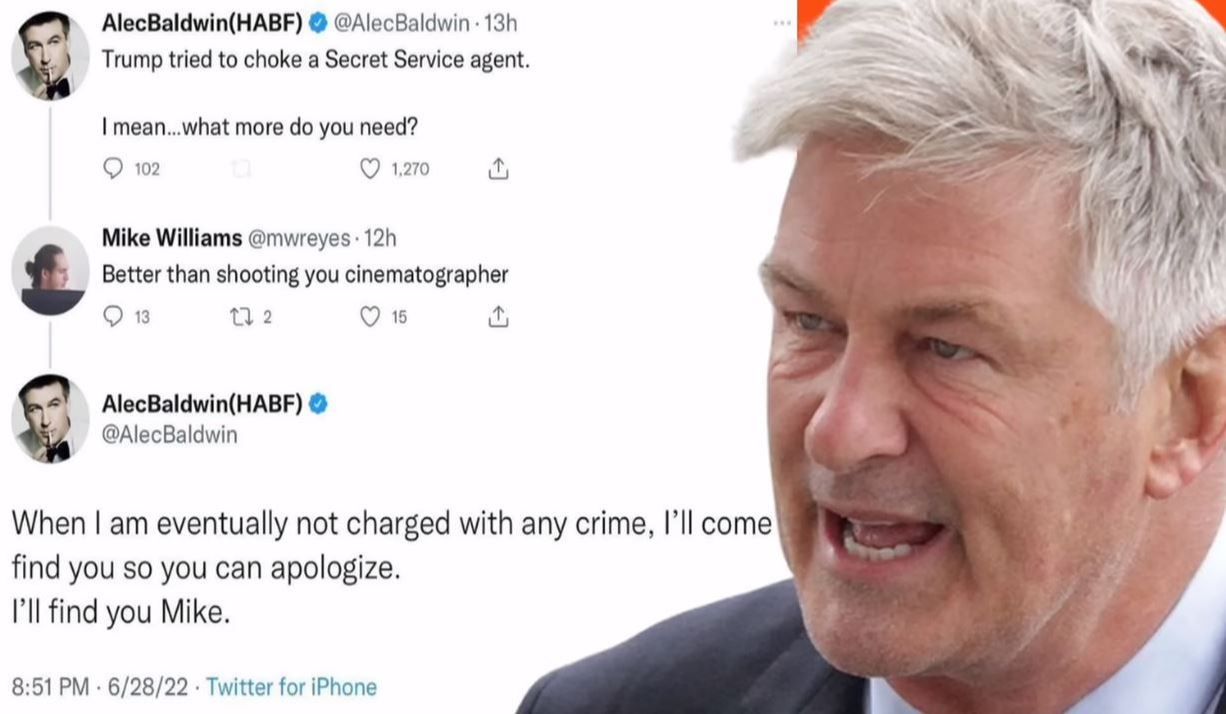Retweet Mike Williams' cinematographer reply
Viewport: 1226px width, 714px height.
(240, 318)
